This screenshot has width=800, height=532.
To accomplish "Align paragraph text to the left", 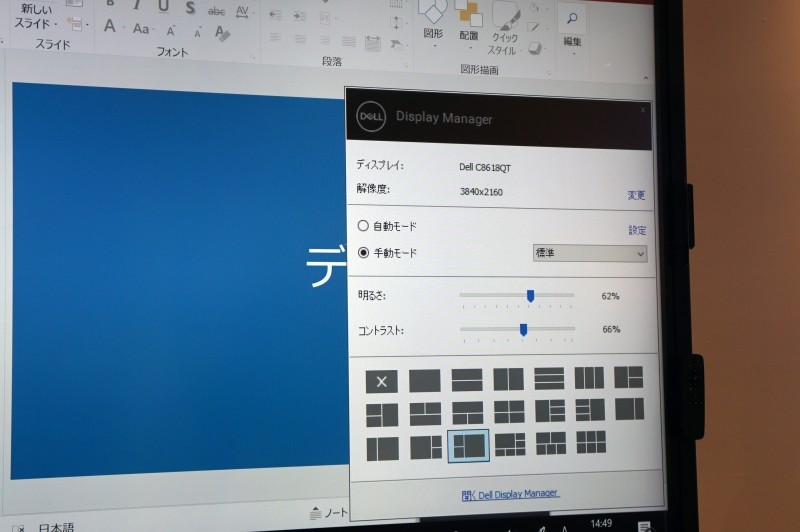I will point(275,37).
